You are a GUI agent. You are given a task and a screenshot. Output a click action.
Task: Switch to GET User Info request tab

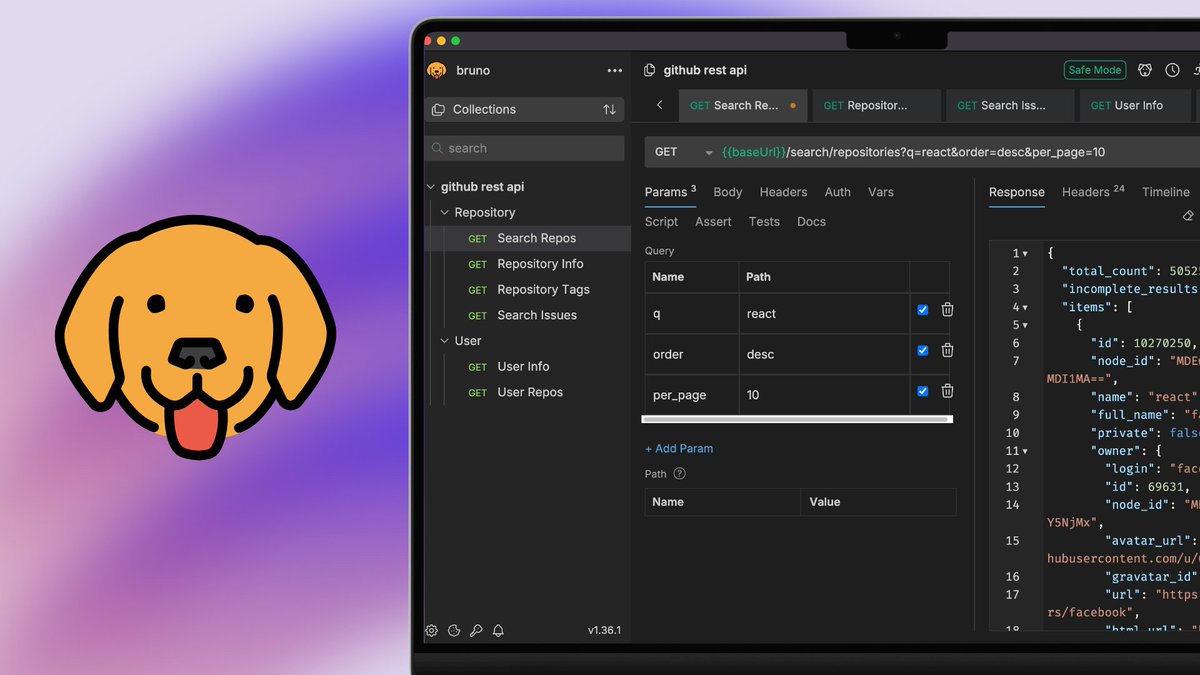tap(1136, 105)
